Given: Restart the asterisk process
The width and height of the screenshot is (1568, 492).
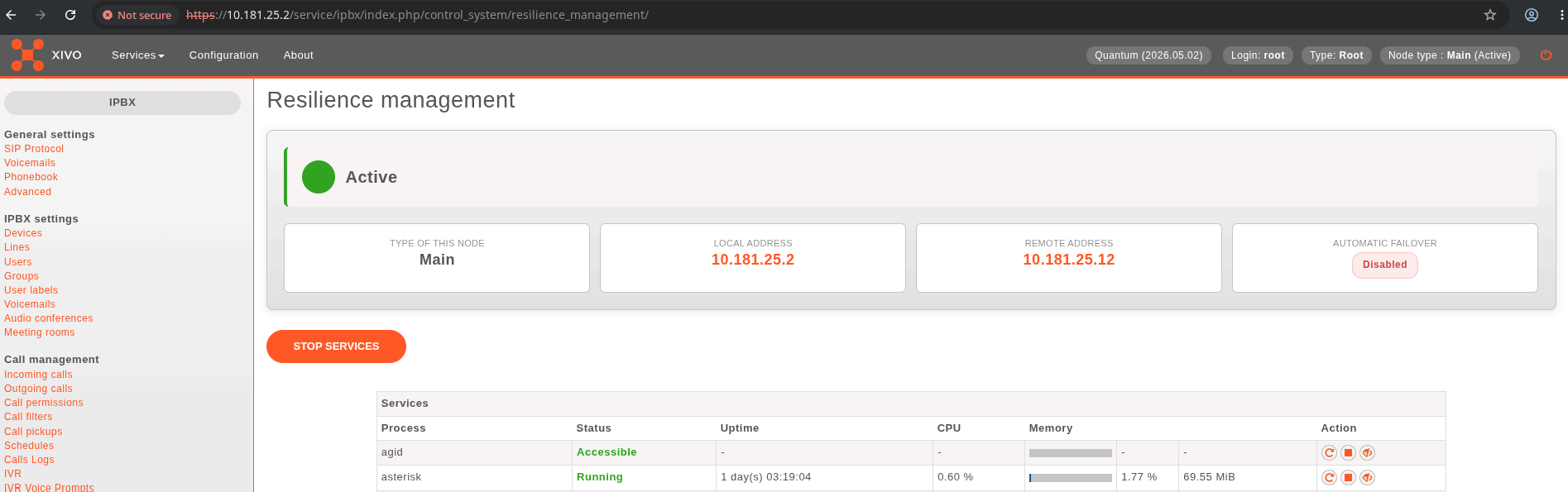Looking at the screenshot, I should coord(1329,477).
